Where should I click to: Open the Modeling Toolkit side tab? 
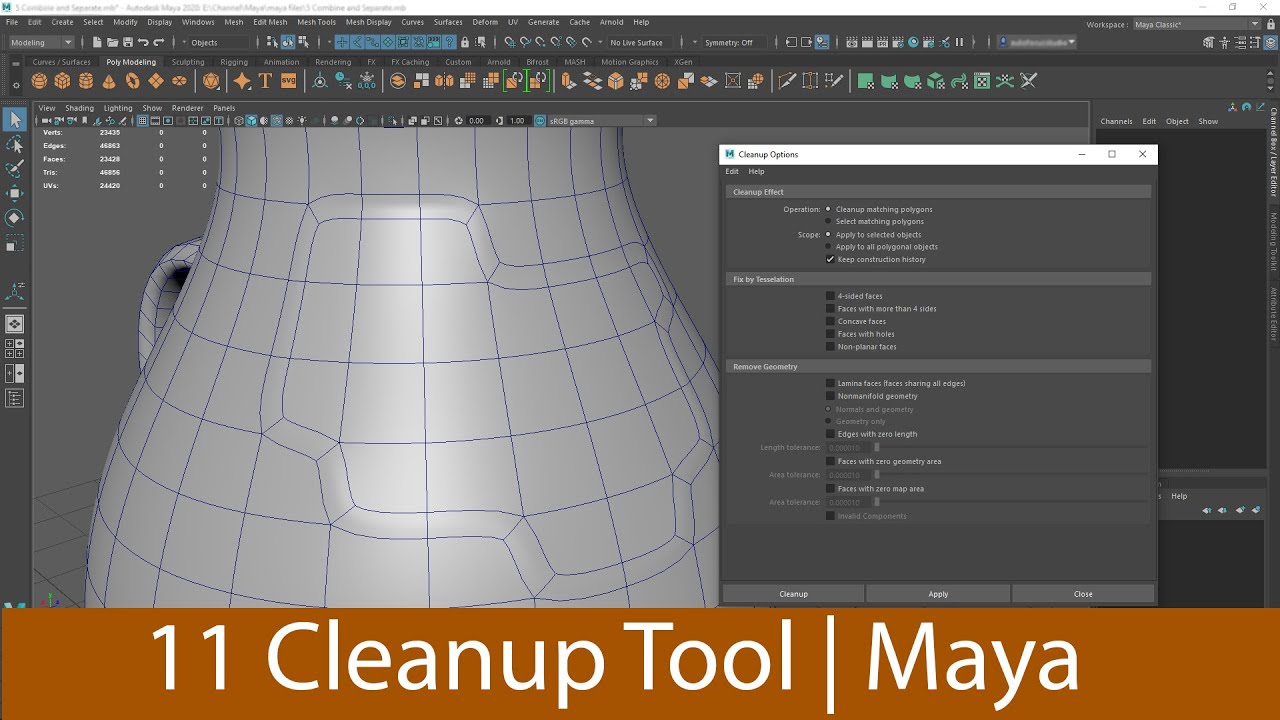(1273, 239)
